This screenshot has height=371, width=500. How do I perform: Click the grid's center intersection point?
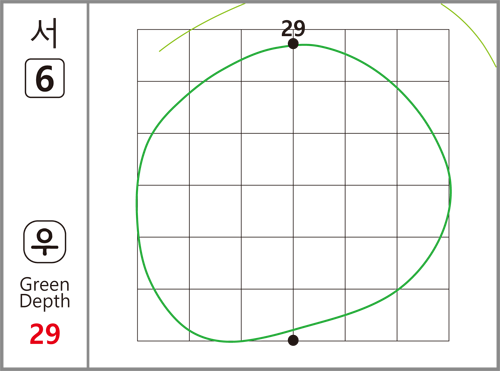pyautogui.click(x=293, y=185)
